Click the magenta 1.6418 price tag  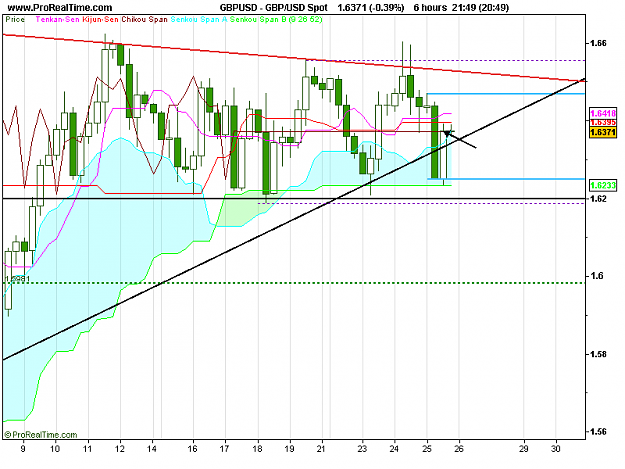(603, 114)
